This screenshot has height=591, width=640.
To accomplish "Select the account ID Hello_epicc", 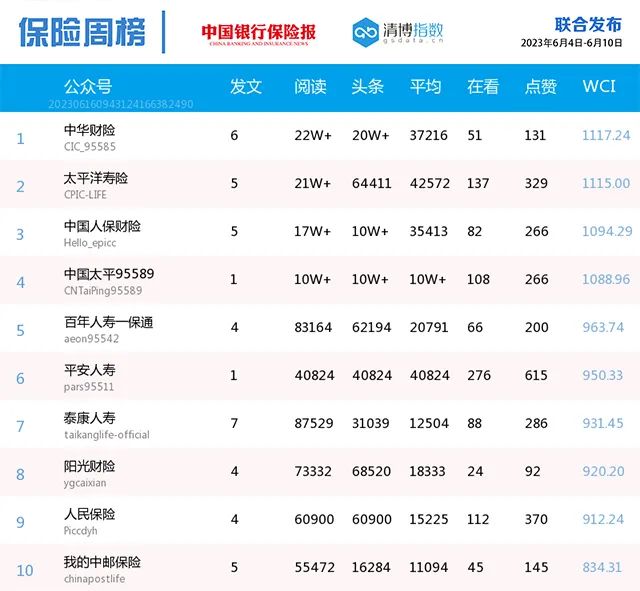I will pyautogui.click(x=90, y=243).
